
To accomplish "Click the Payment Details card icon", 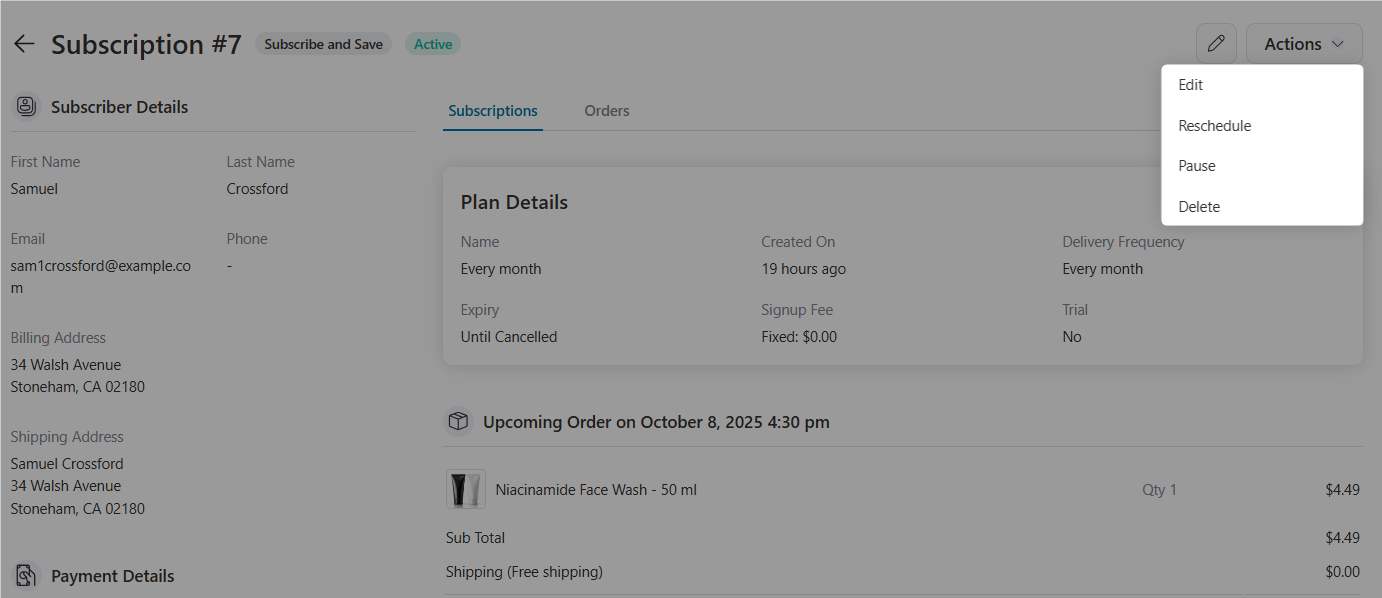I will [25, 575].
